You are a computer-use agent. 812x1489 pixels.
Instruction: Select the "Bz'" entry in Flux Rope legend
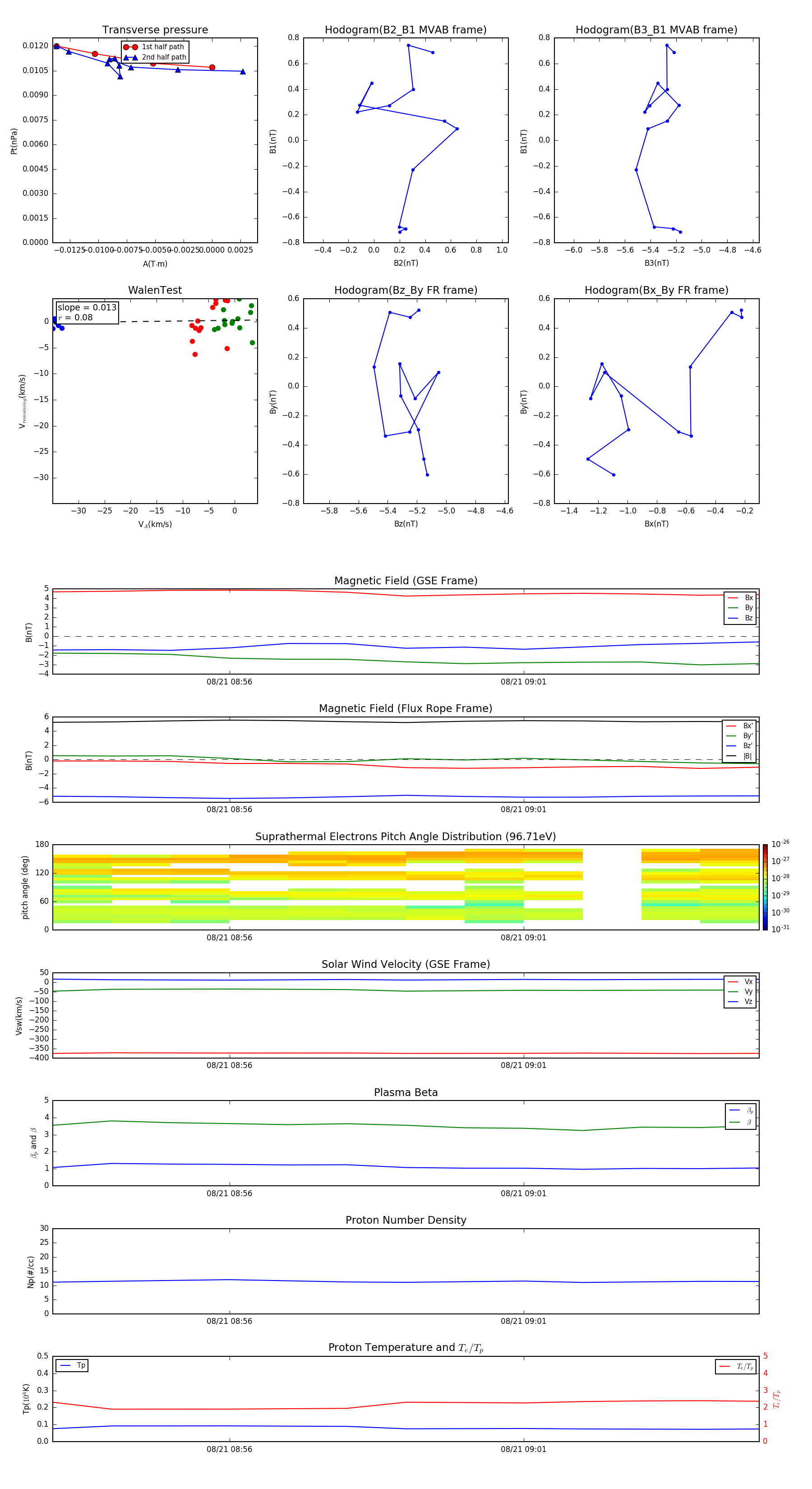click(740, 746)
